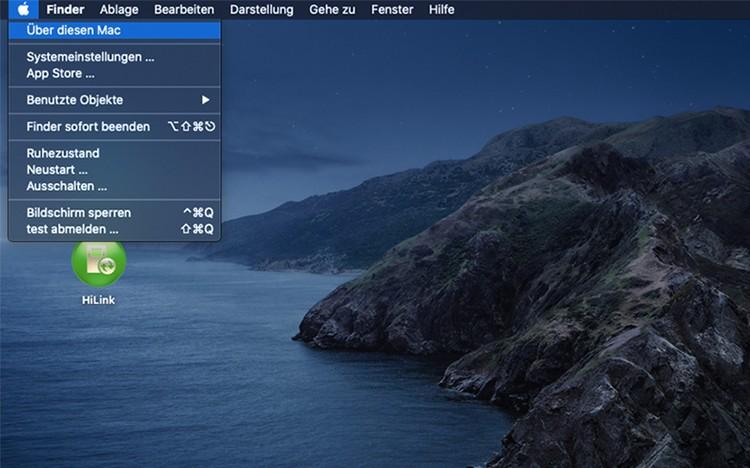Select 'Finder sofort beenden'

(x=88, y=127)
